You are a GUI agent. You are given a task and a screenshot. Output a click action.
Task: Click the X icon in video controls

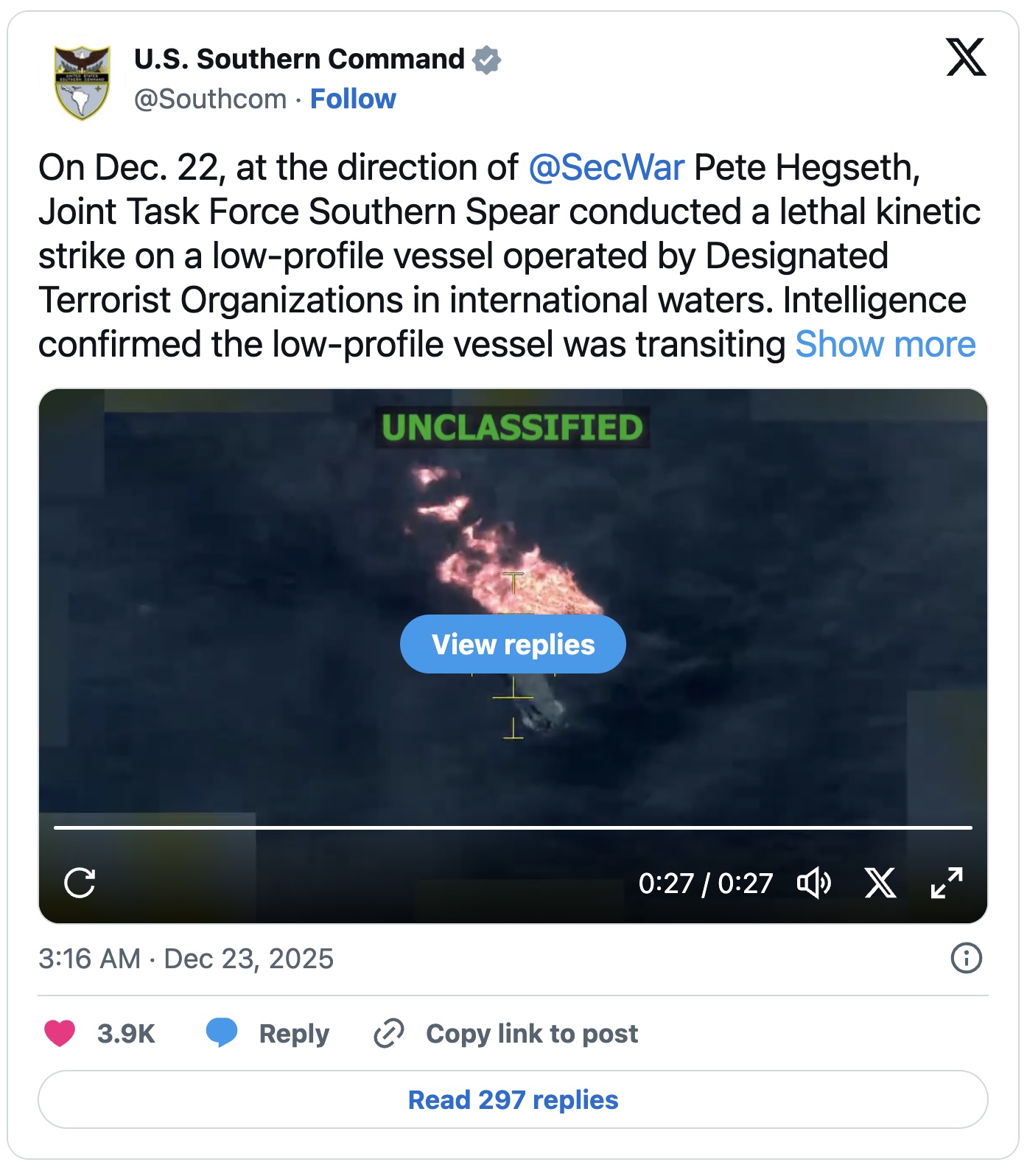point(880,883)
